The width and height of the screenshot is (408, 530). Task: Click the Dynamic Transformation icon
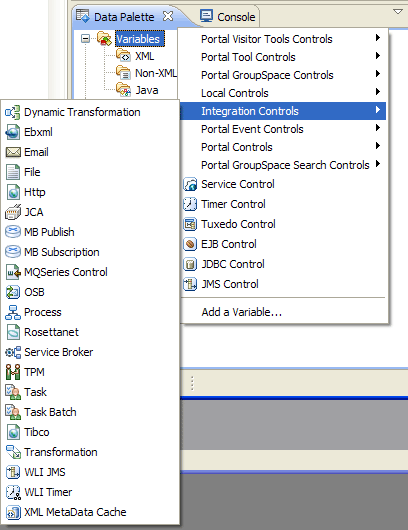coord(13,112)
